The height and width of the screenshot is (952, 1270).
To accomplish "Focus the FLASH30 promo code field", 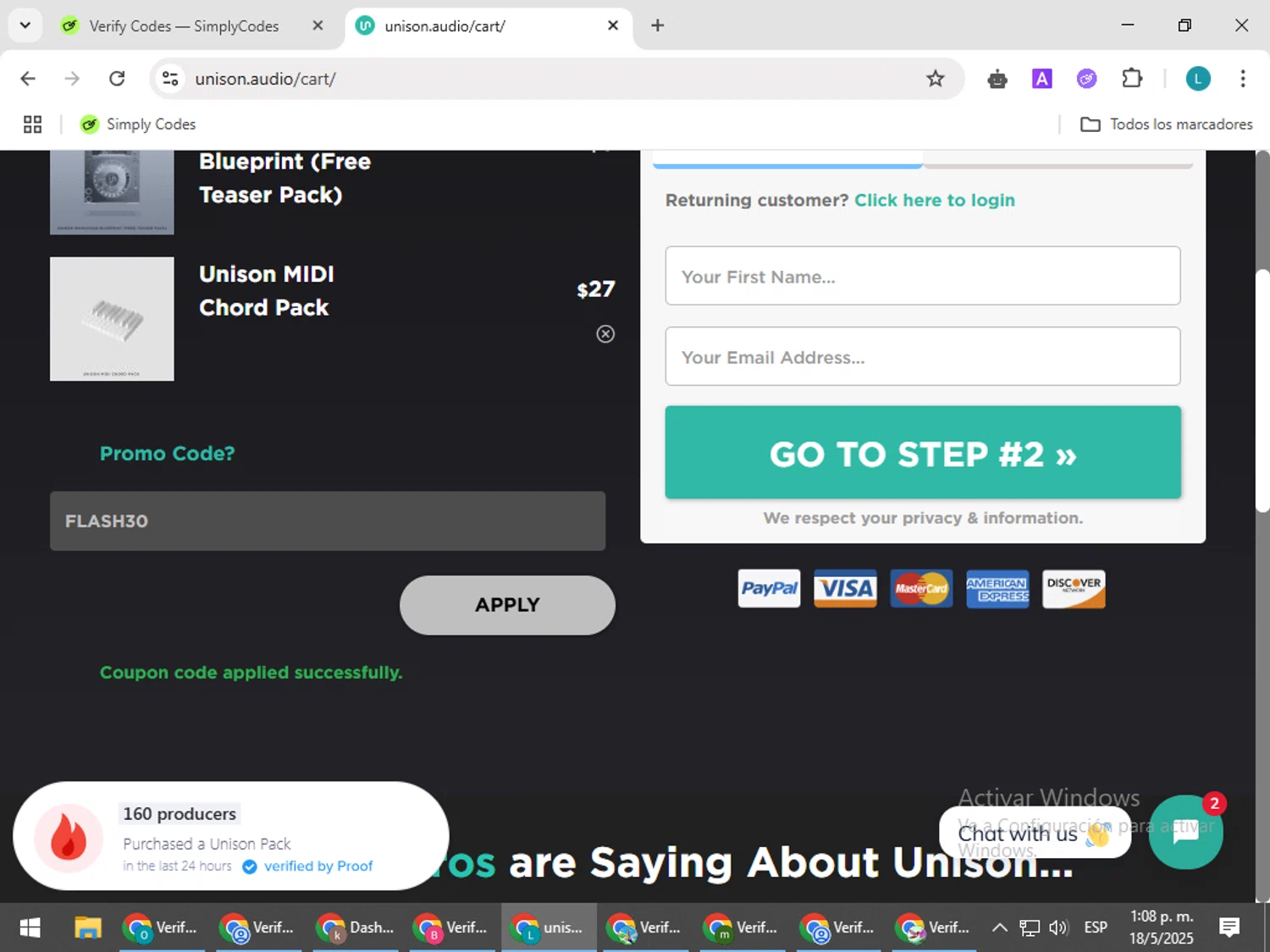I will pyautogui.click(x=328, y=520).
